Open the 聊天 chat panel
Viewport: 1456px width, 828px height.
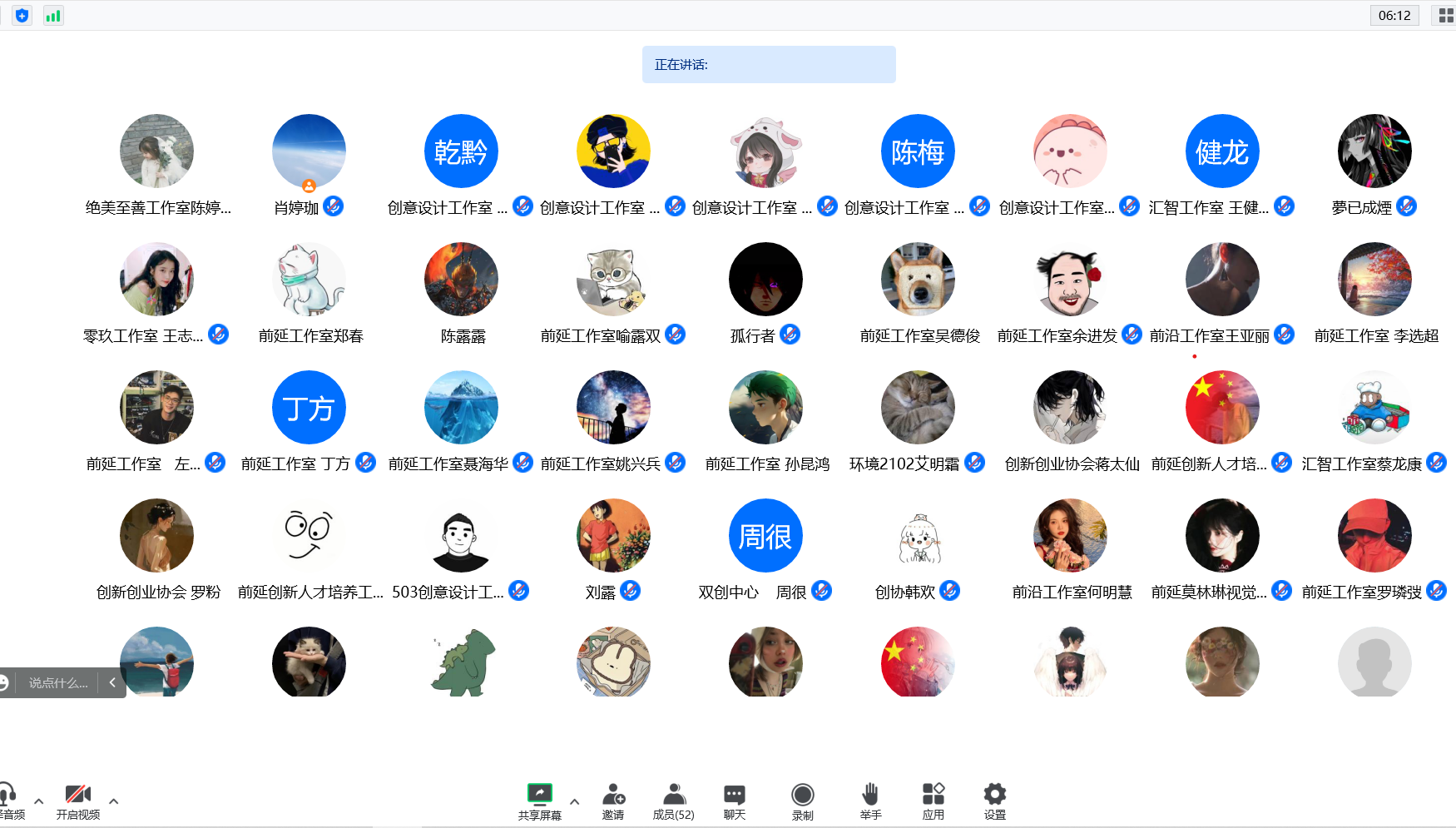pyautogui.click(x=734, y=794)
